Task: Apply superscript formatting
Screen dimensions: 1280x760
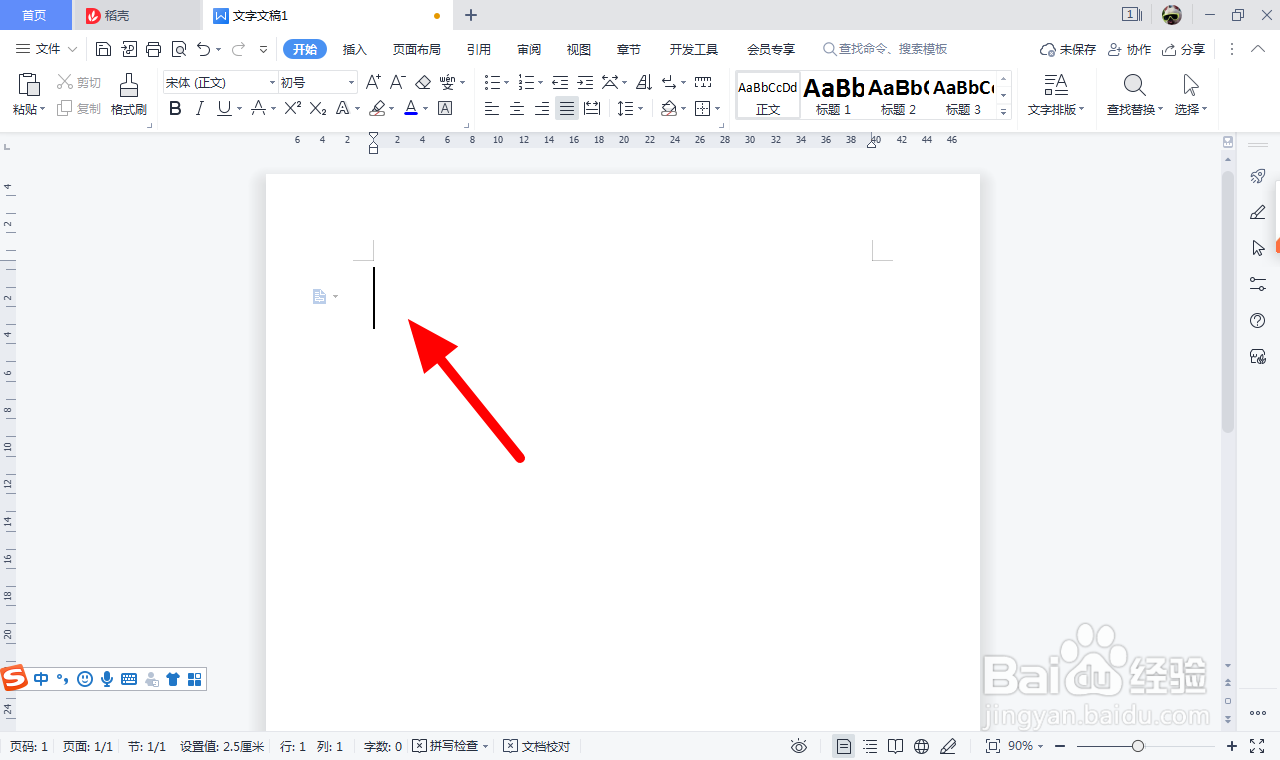Action: tap(292, 108)
